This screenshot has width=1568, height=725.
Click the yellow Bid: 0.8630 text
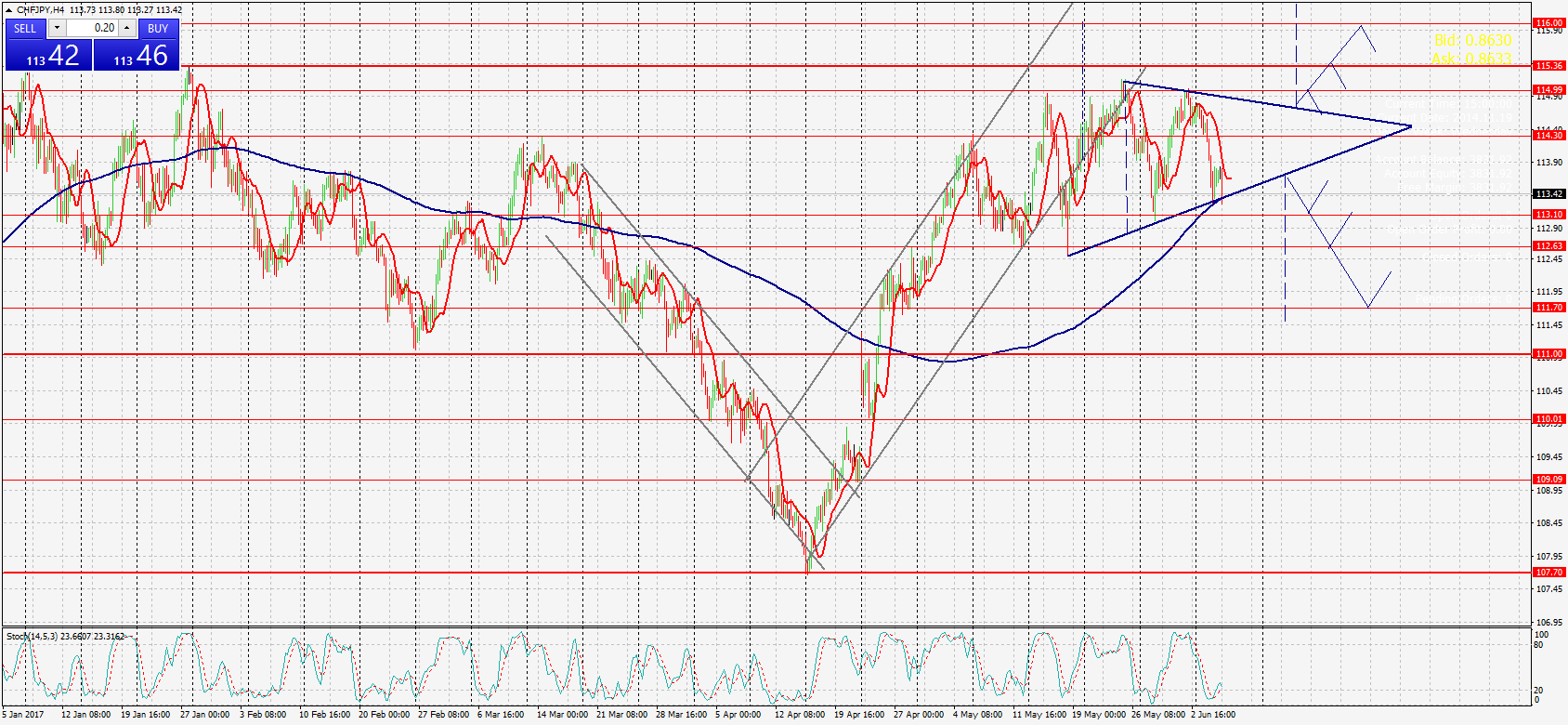[x=1472, y=41]
